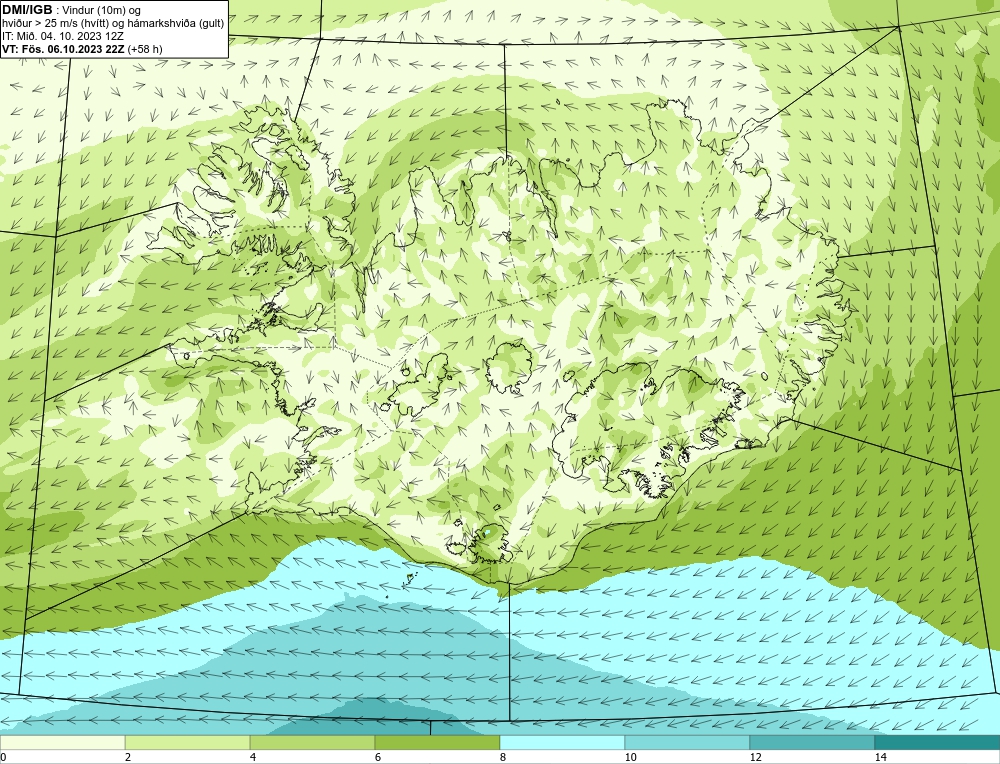This screenshot has width=1000, height=764.
Task: Click the legend label '14'
Action: 881,757
